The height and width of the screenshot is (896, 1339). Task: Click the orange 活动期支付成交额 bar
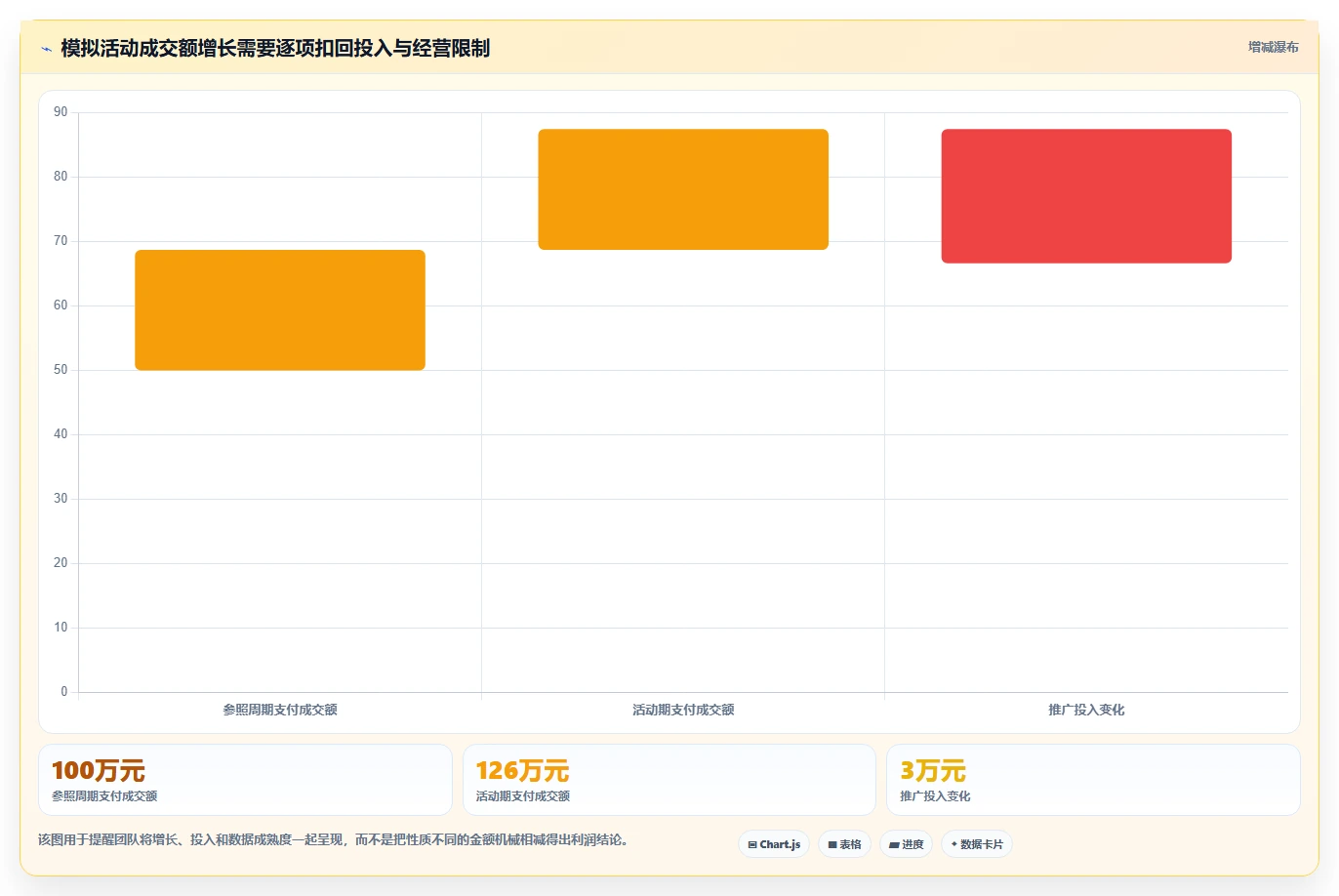pos(683,189)
